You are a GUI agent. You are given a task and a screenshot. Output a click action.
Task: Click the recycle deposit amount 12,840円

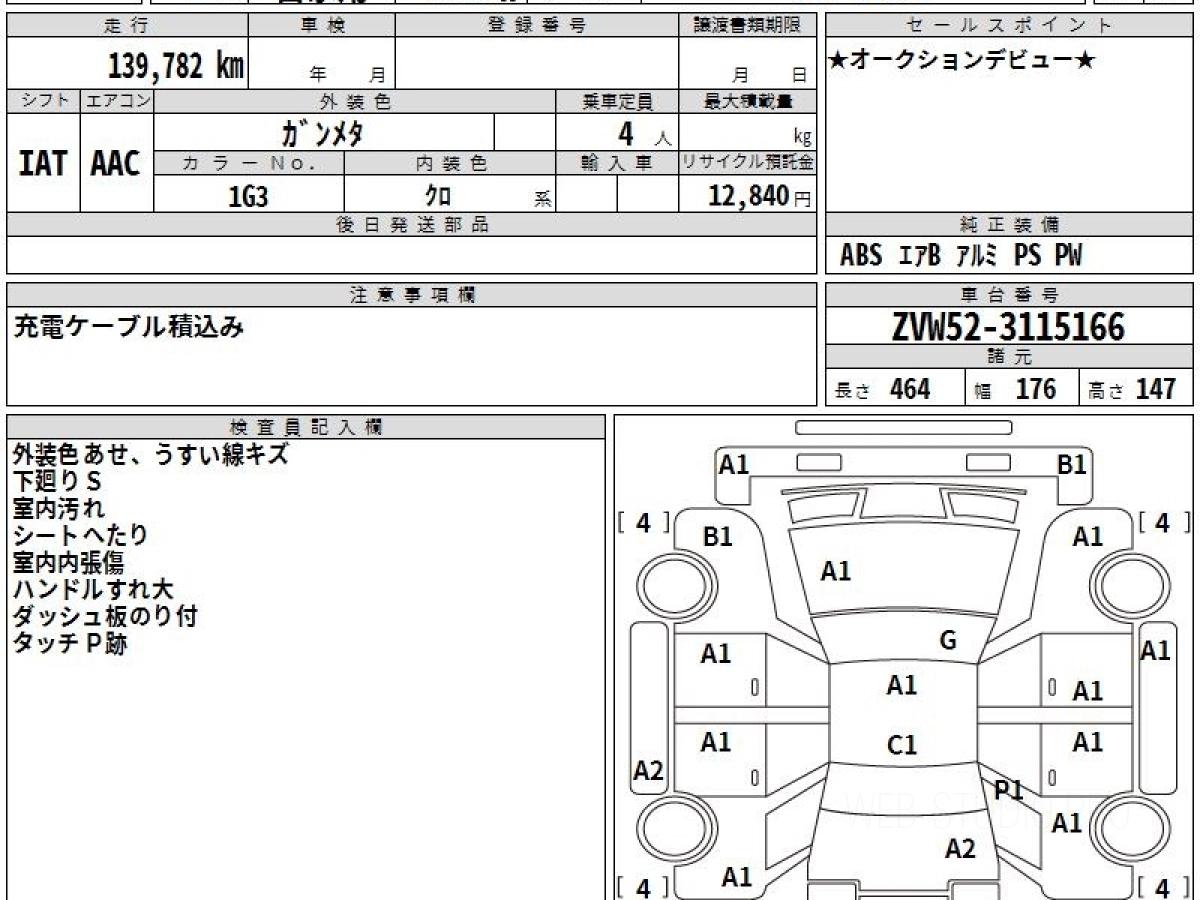[x=759, y=196]
